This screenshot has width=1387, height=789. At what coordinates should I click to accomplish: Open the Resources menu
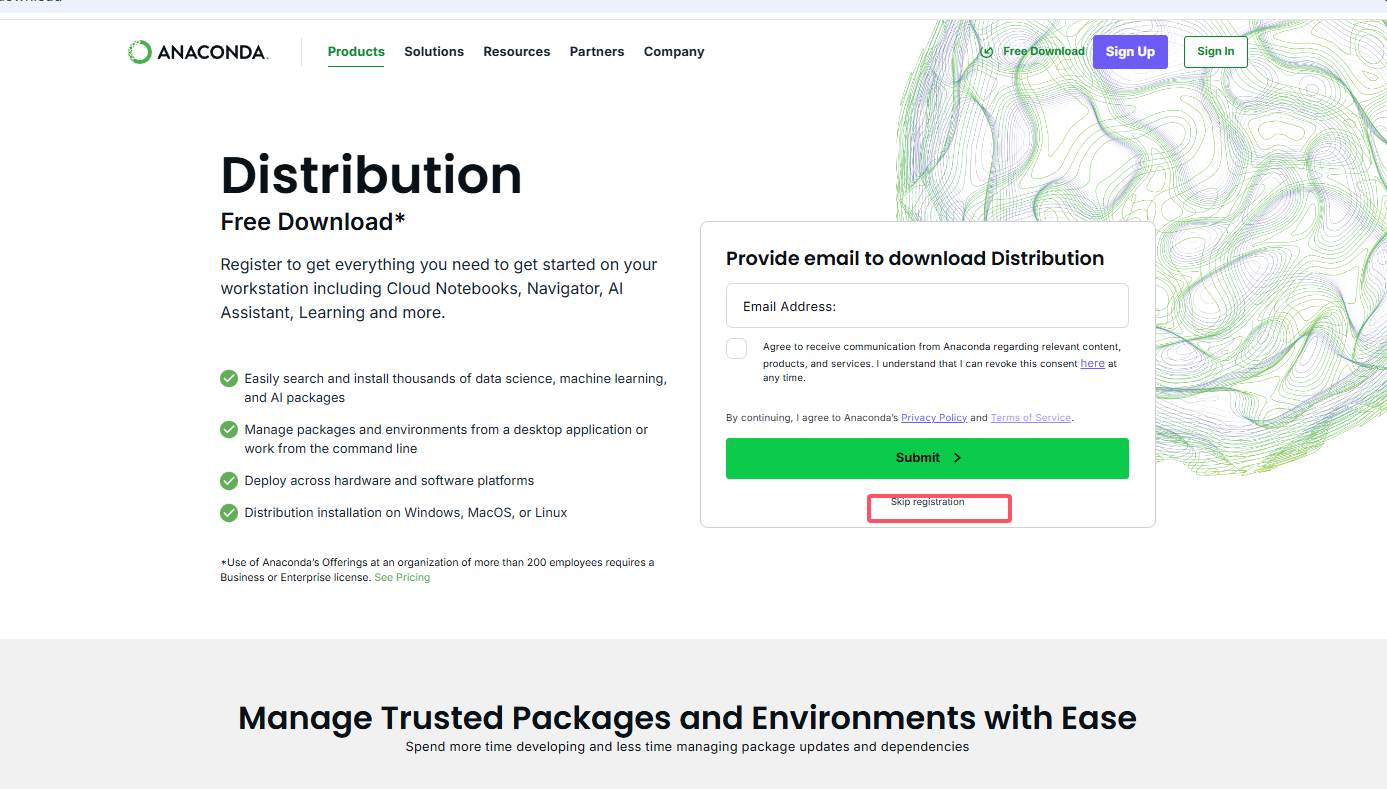[x=517, y=52]
